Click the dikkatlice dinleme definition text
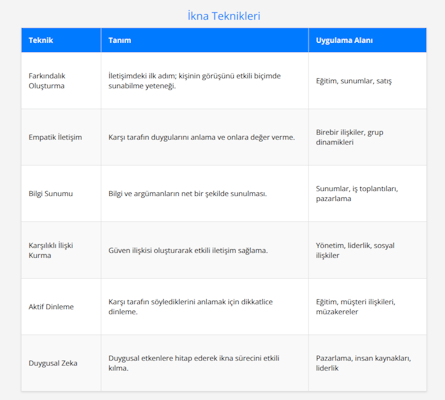The width and height of the screenshot is (445, 400). point(190,307)
